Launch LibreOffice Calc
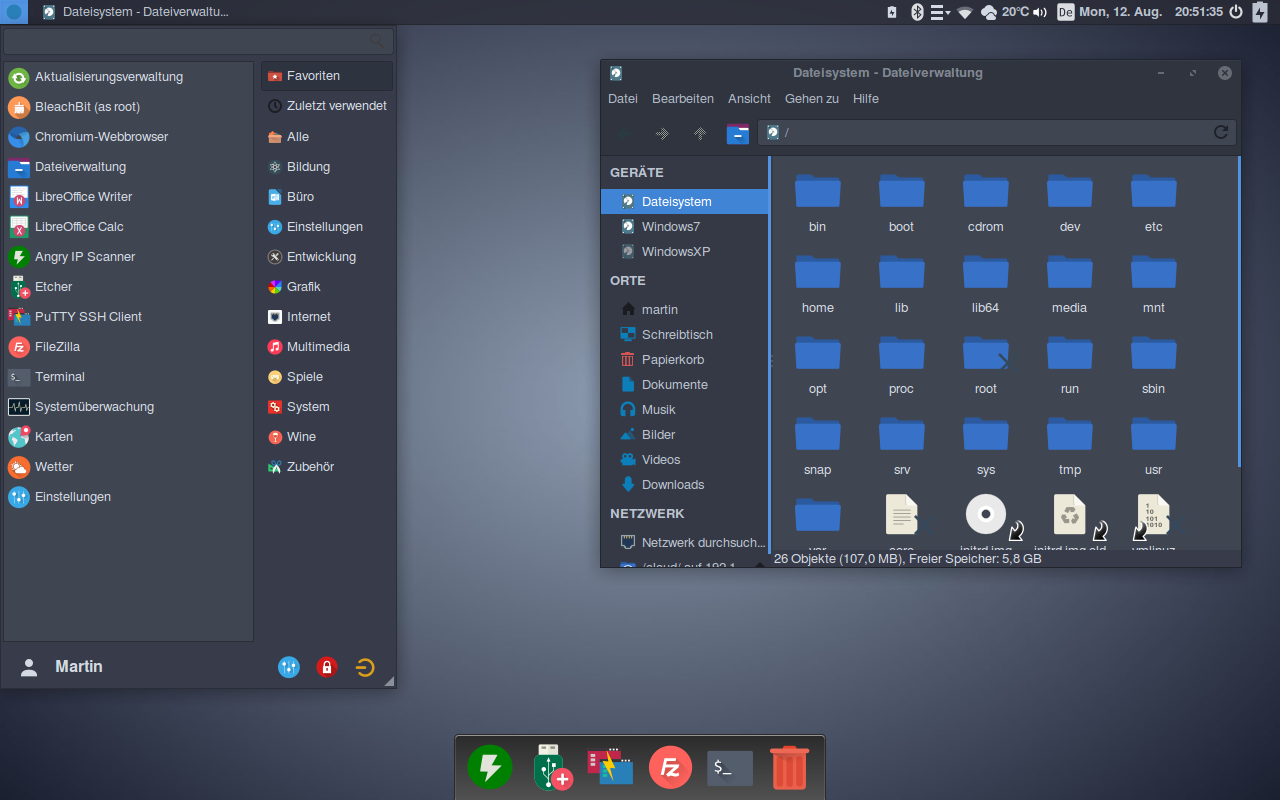Viewport: 1280px width, 800px height. [x=129, y=227]
